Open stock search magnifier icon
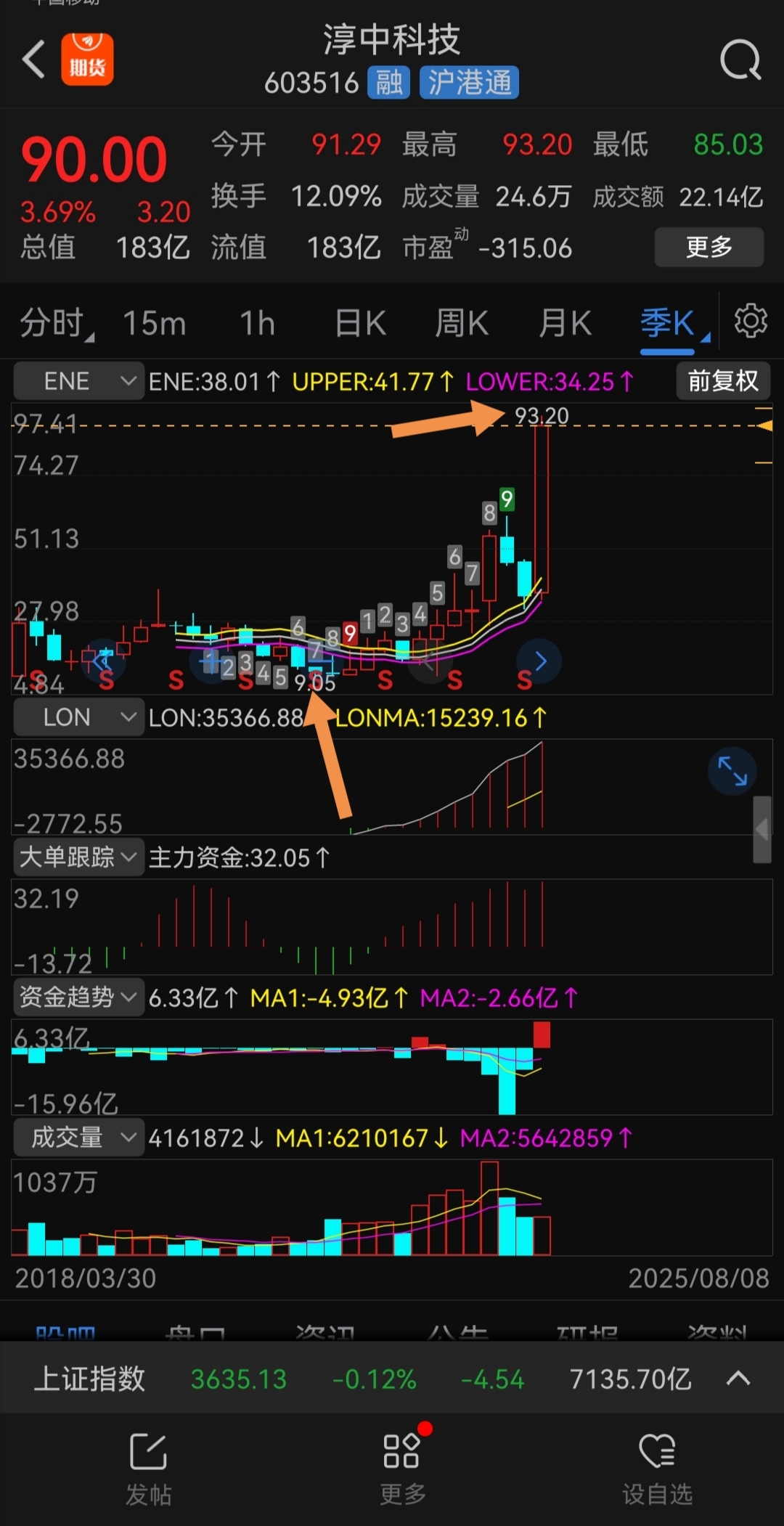This screenshot has height=1526, width=784. pyautogui.click(x=740, y=60)
